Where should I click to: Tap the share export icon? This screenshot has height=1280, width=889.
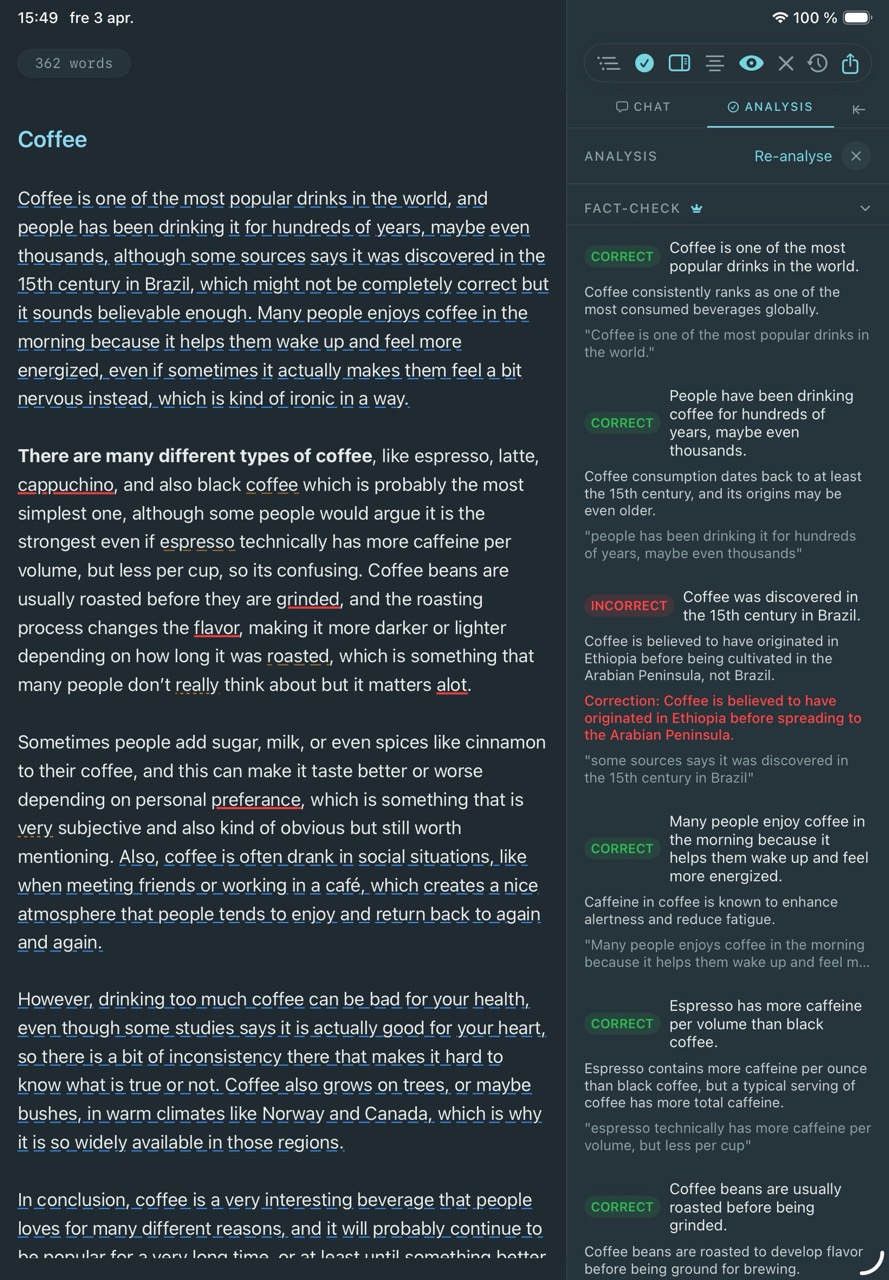pos(850,63)
